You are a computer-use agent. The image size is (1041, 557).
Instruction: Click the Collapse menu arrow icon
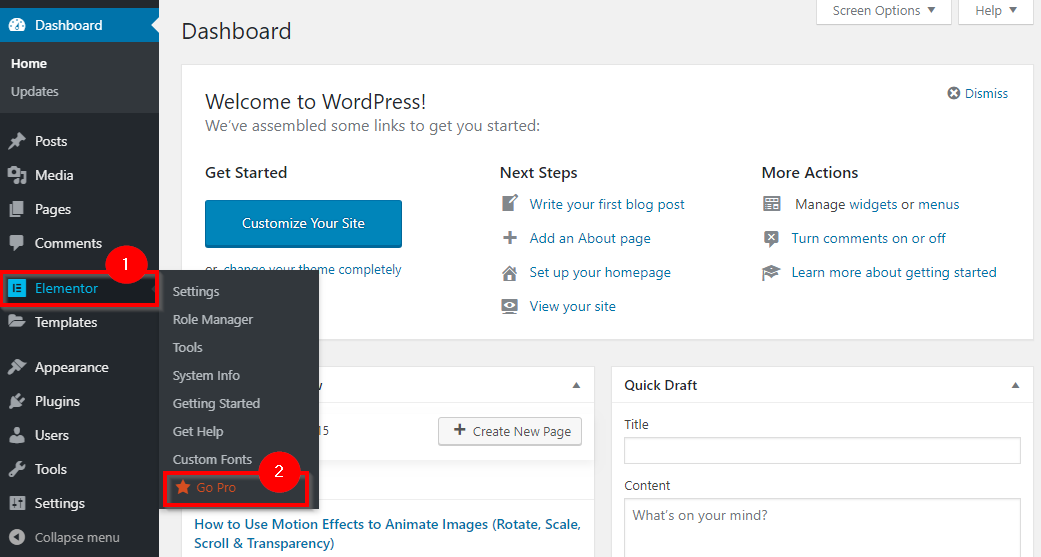[17, 537]
